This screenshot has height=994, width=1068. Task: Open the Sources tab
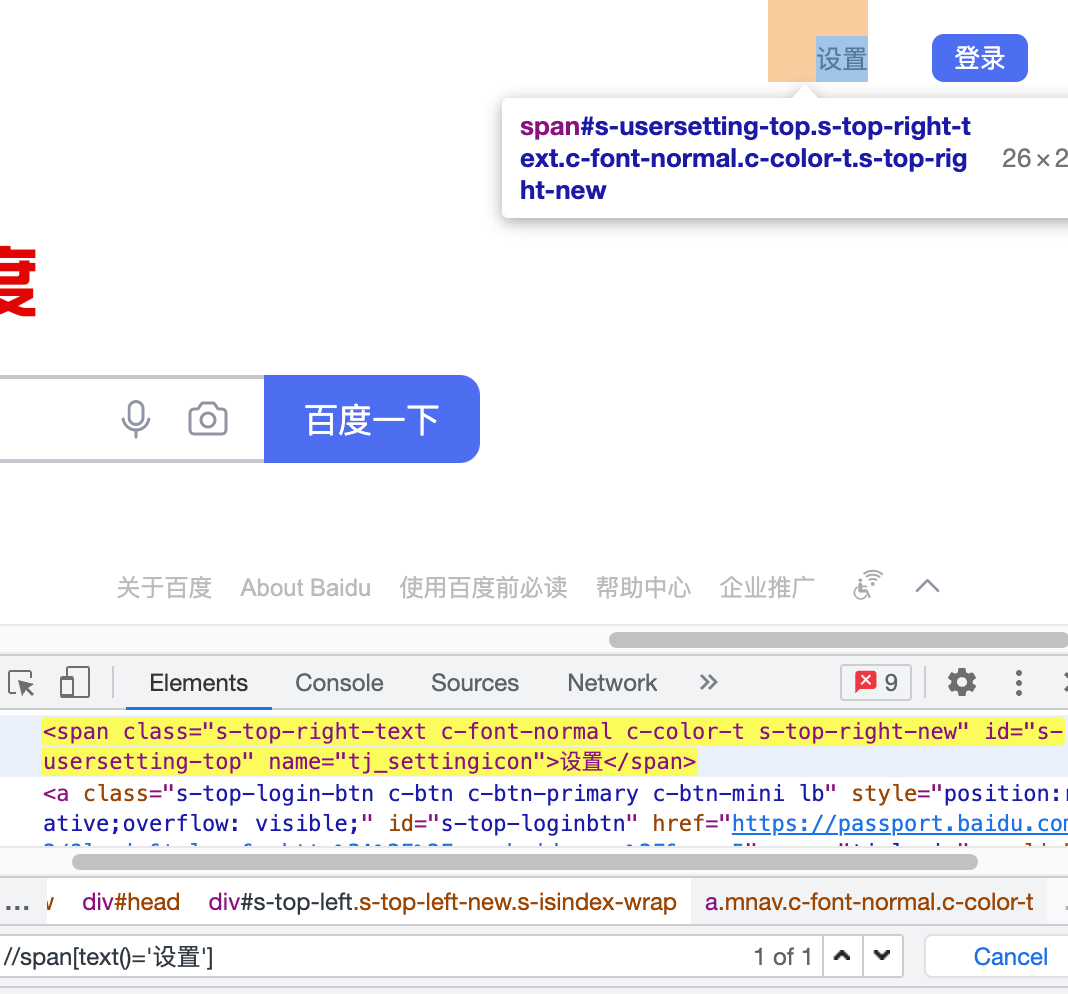coord(474,683)
